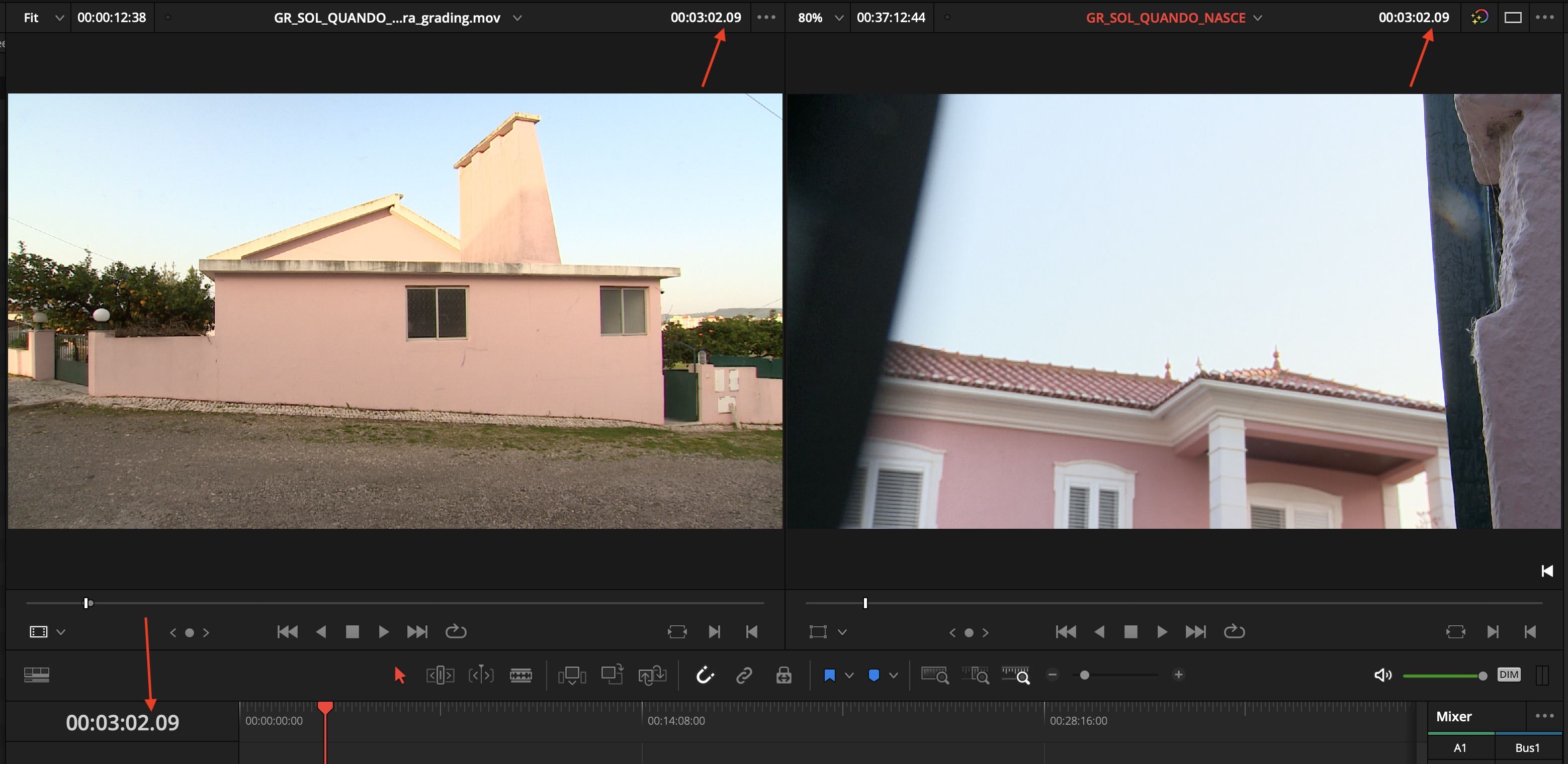Click the source viewer jog scrubber handle
Image resolution: width=1568 pixels, height=764 pixels.
(x=88, y=603)
